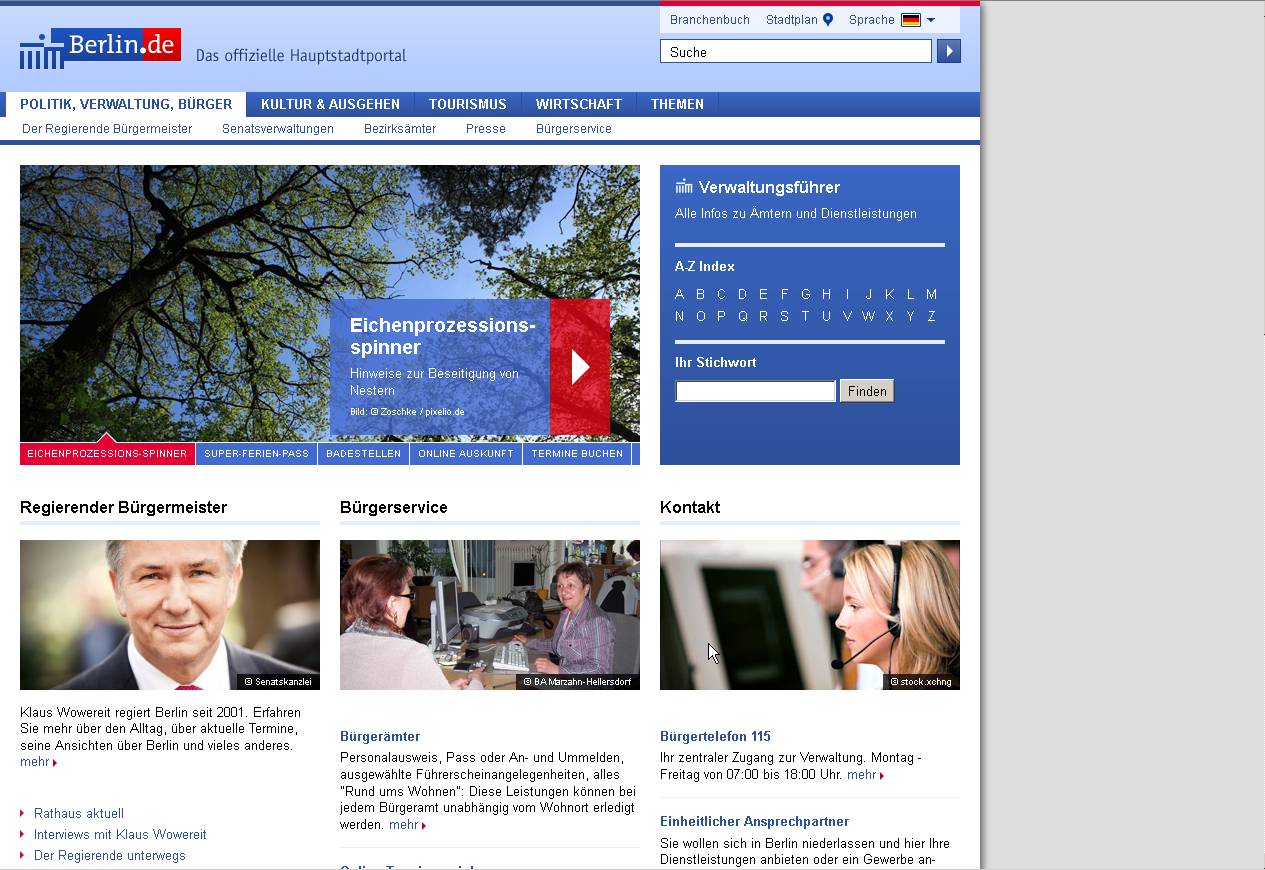Open the Regierender Bürgermeister portrait image
Screen dimensions: 1265x870
[x=170, y=614]
